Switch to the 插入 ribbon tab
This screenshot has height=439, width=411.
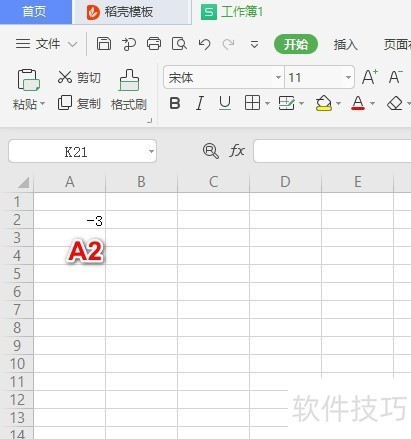click(x=346, y=44)
